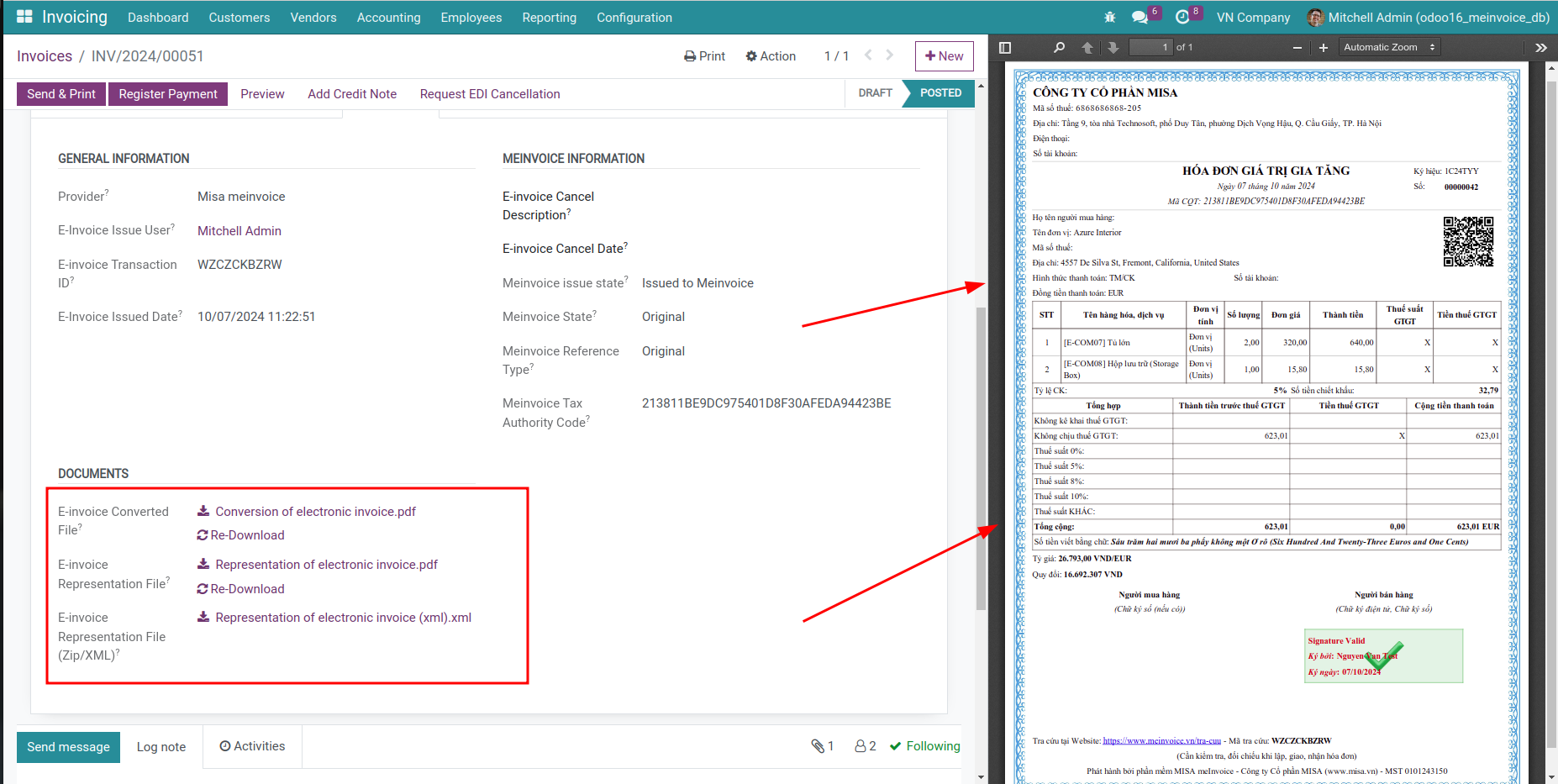Zoom in the PDF with plus button
Screen dimensions: 1558x784
pyautogui.click(x=1324, y=48)
